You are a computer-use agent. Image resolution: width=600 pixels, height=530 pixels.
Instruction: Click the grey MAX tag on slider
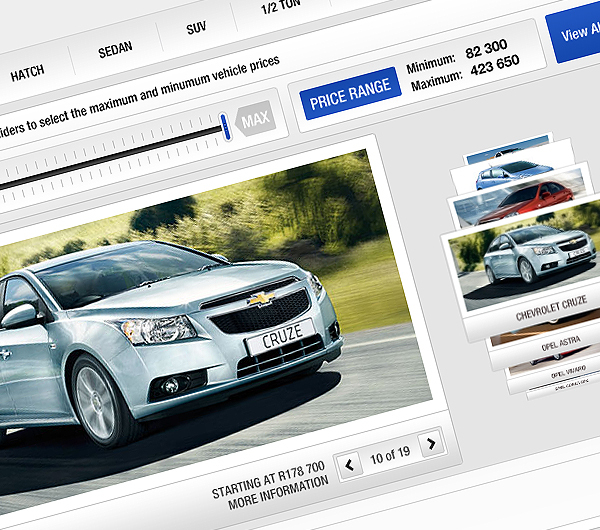click(255, 118)
